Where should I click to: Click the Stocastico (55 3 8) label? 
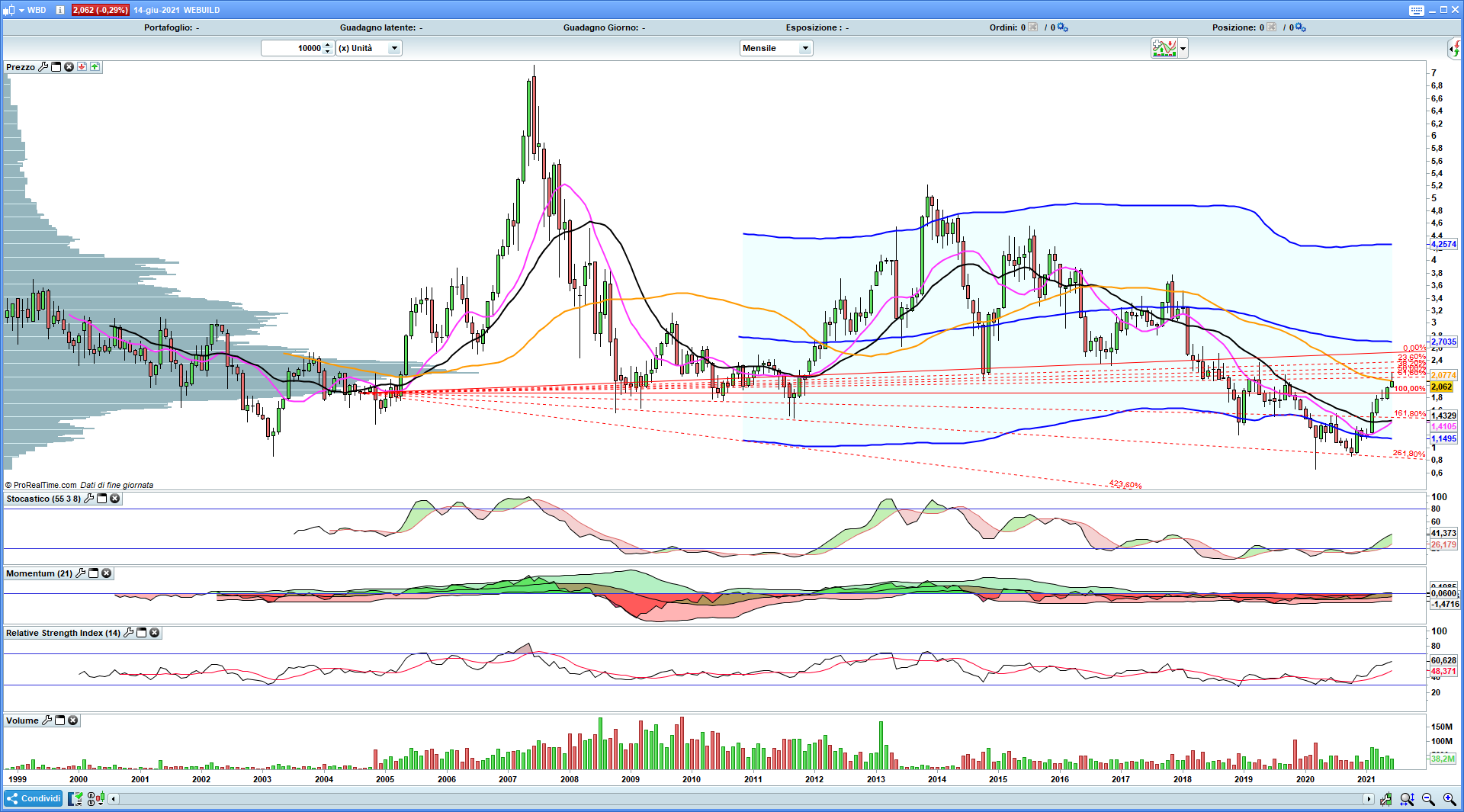[x=43, y=499]
